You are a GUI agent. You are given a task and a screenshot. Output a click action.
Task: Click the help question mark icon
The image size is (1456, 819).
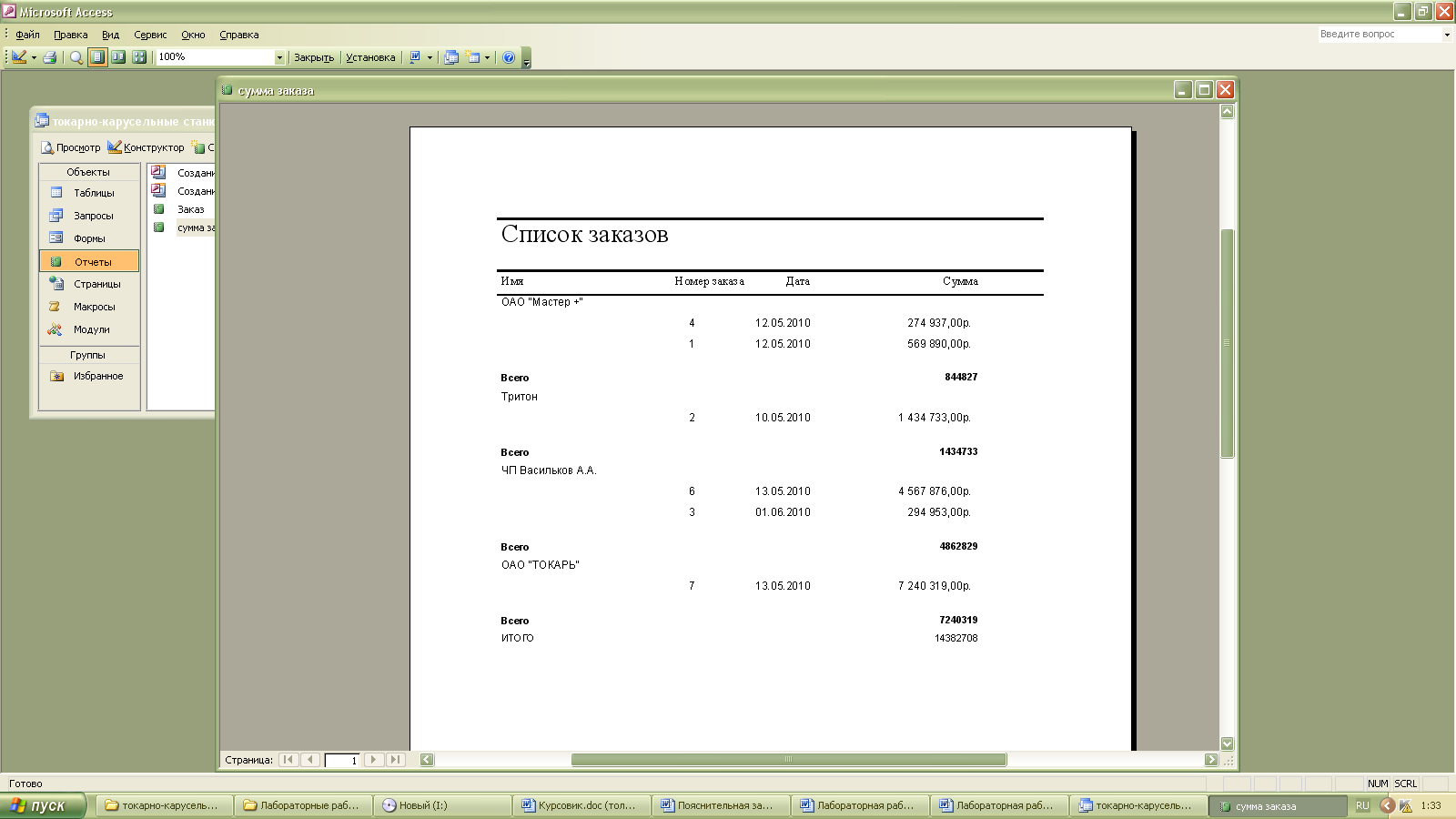click(x=509, y=57)
